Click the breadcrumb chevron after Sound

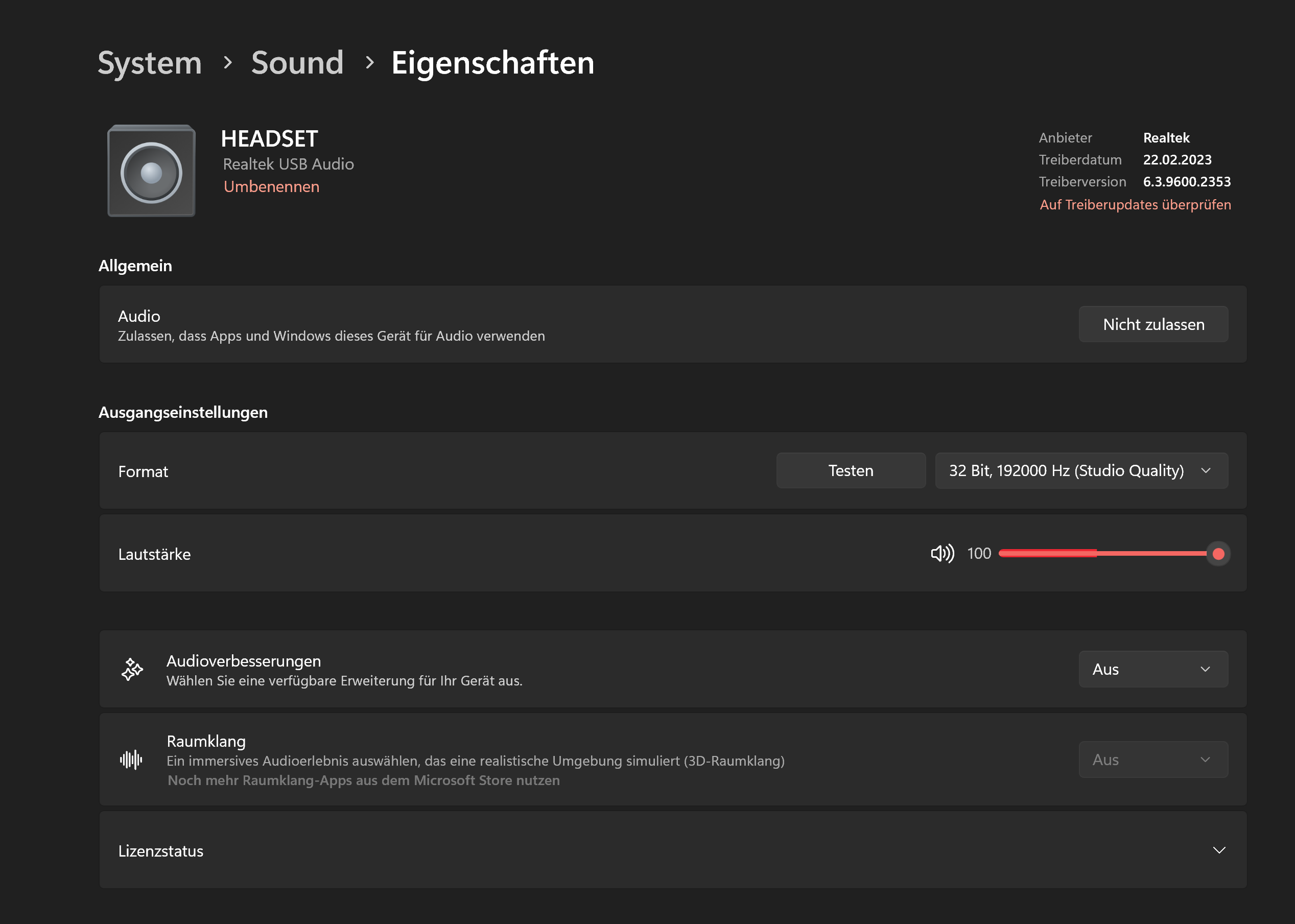pyautogui.click(x=369, y=63)
